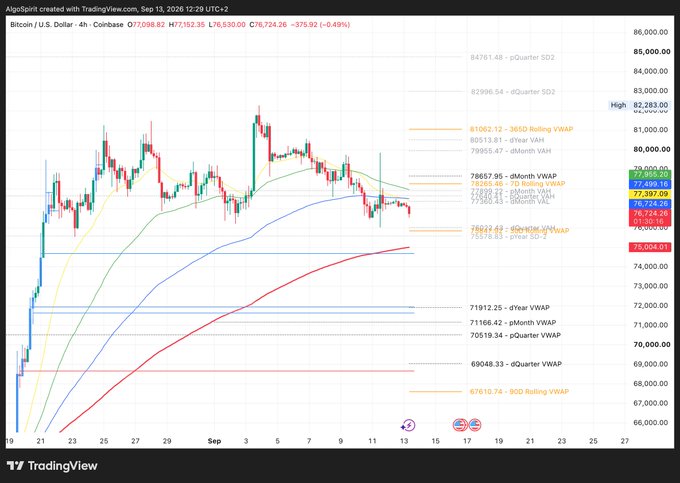Click the 80,000.00 price axis tick
Viewport: 680px width, 483px height.
tap(651, 149)
